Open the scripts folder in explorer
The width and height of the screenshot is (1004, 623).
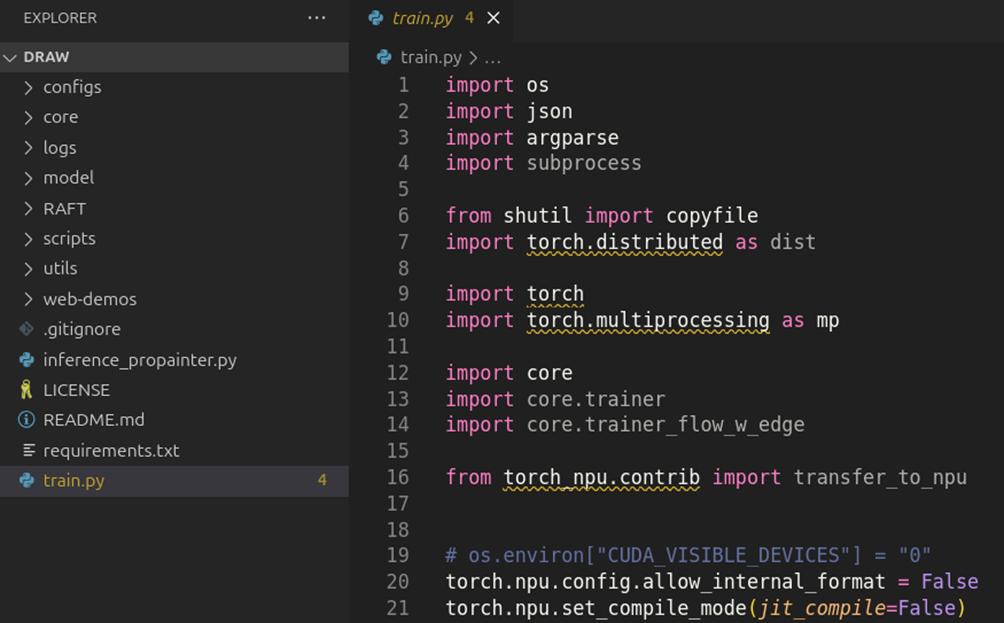point(69,239)
